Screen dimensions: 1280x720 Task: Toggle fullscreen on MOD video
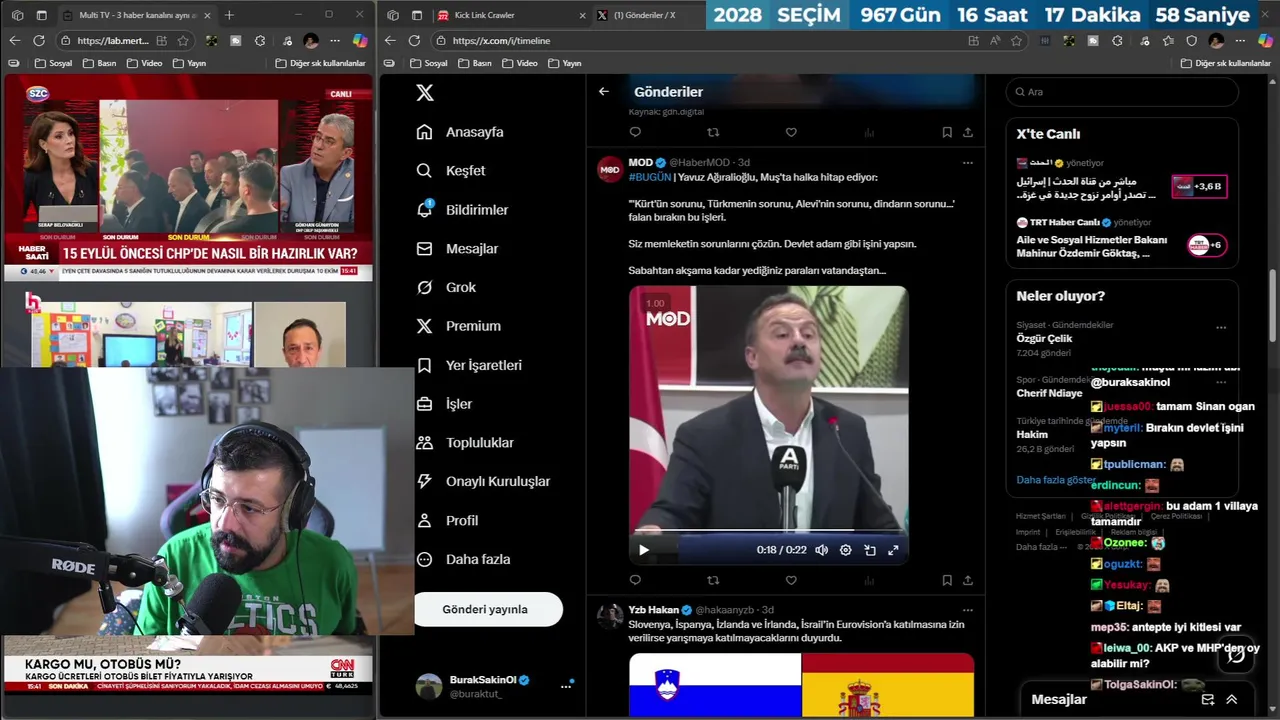click(893, 550)
